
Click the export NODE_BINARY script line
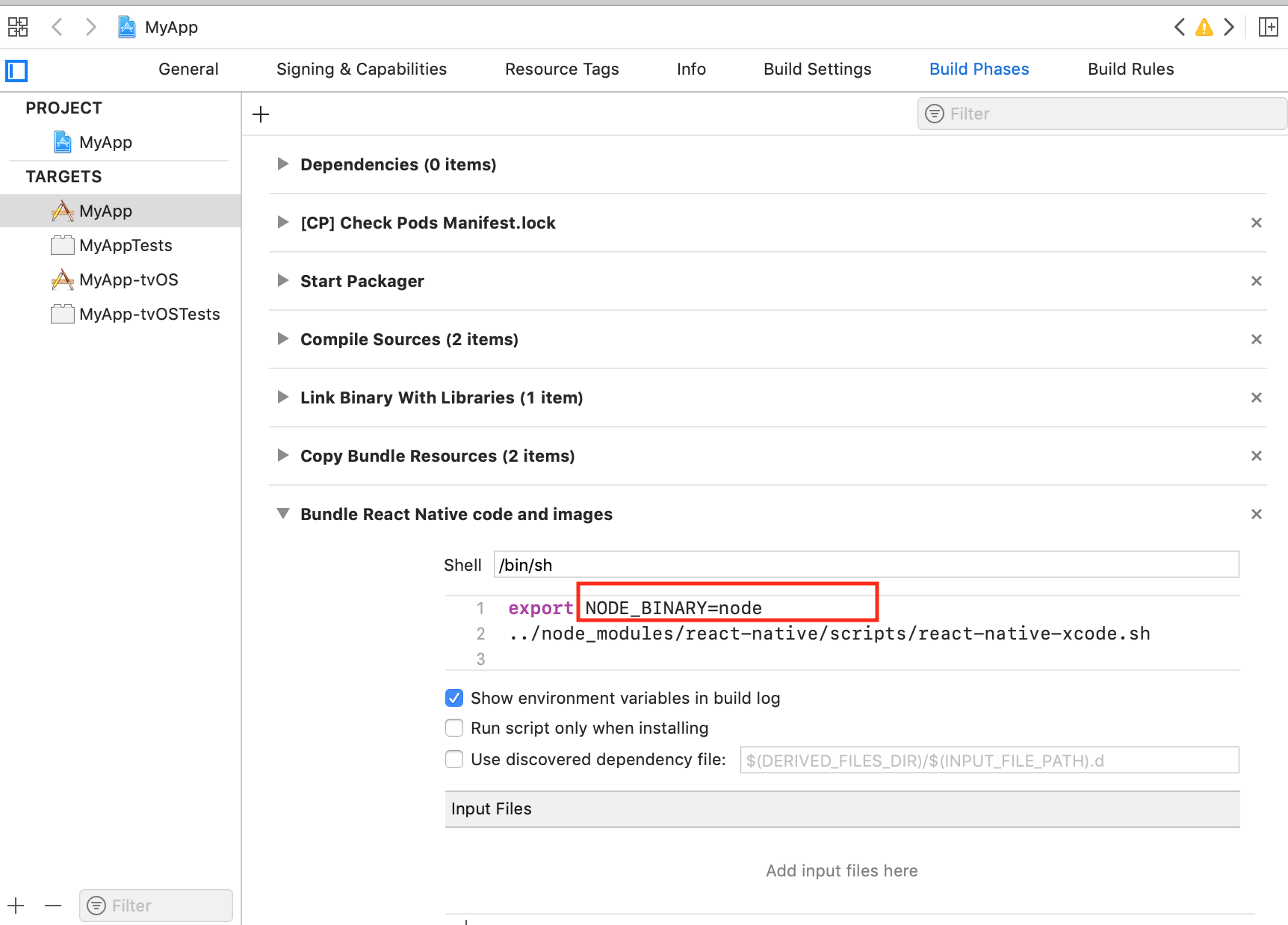(635, 608)
